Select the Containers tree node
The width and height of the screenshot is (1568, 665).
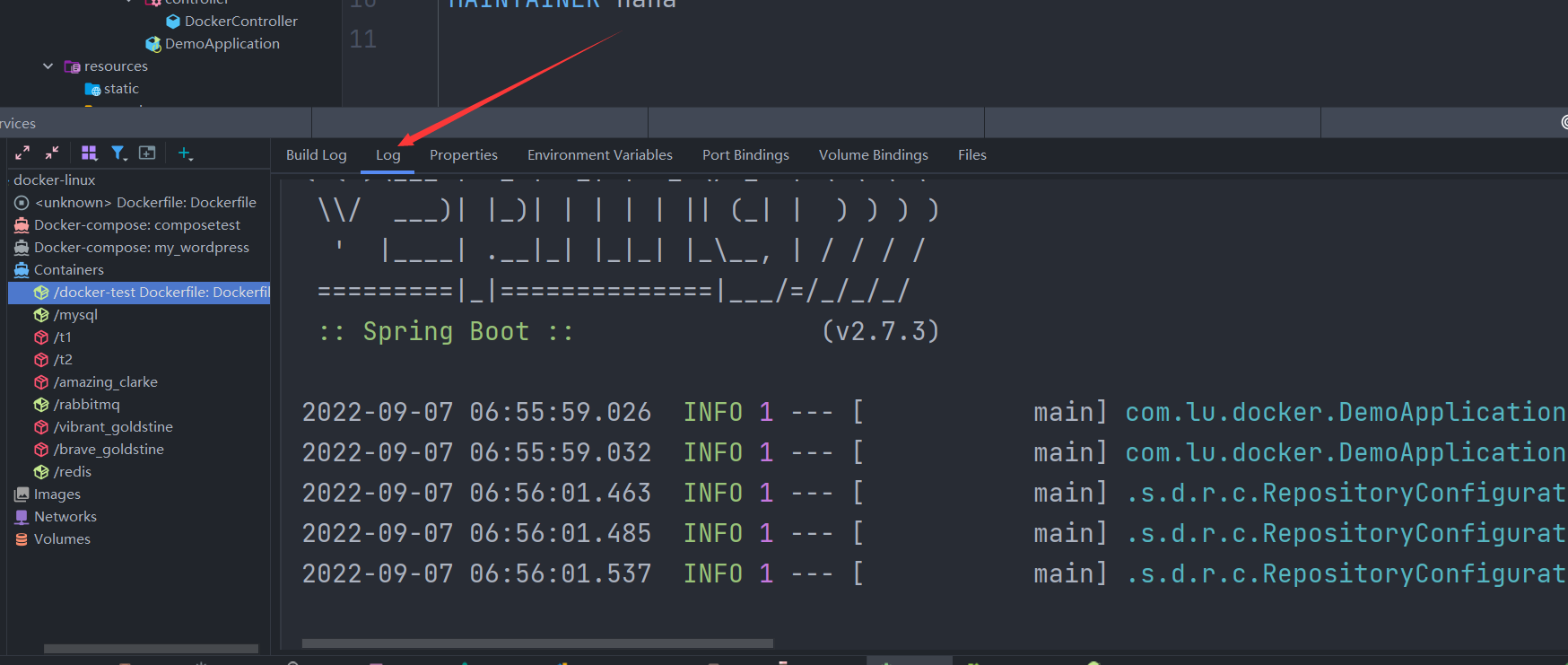(x=68, y=270)
